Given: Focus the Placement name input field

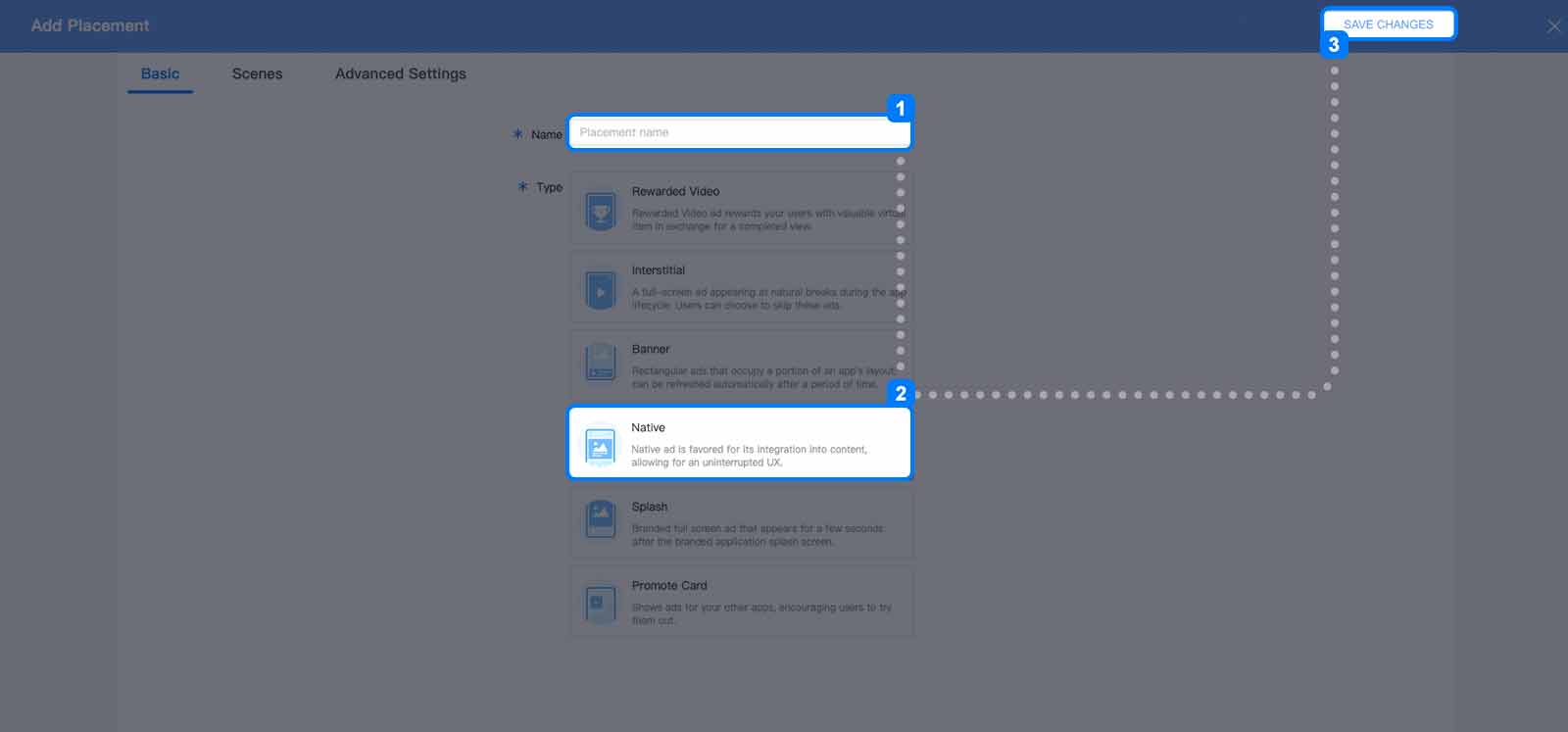Looking at the screenshot, I should click(740, 132).
